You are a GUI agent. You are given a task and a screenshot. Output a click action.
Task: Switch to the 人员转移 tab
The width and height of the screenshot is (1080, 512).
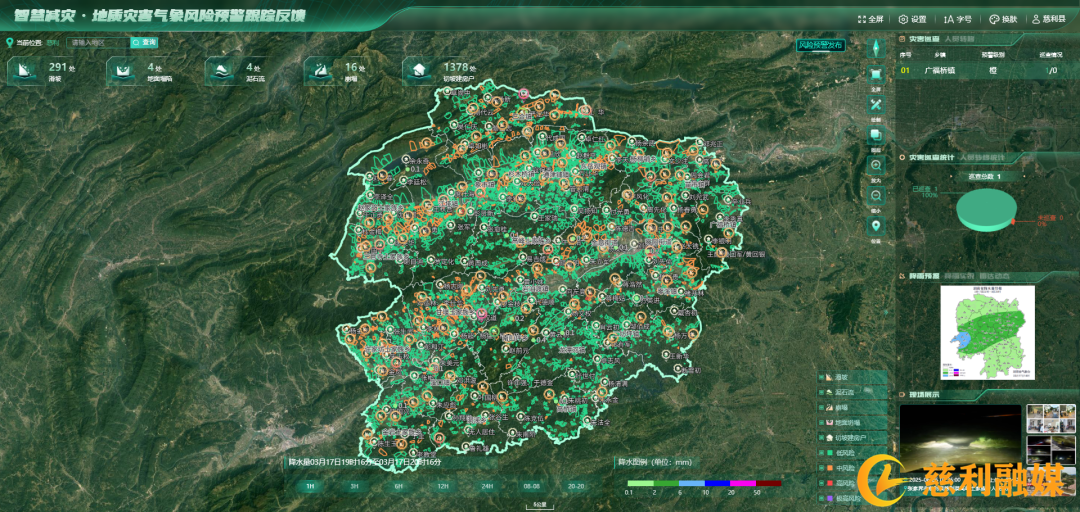click(x=959, y=39)
